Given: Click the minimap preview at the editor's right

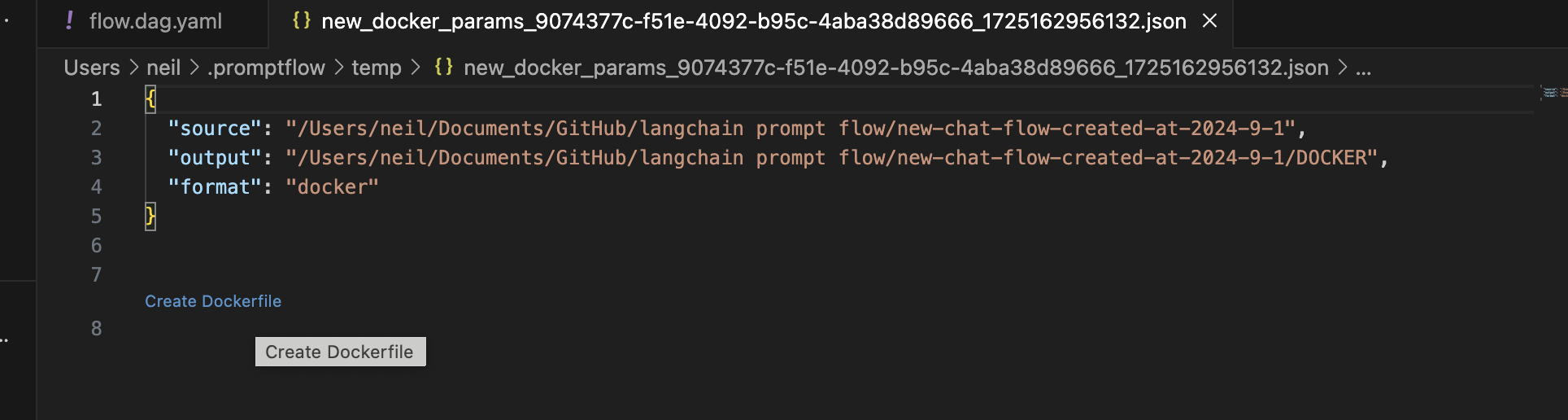Looking at the screenshot, I should pos(1552,93).
